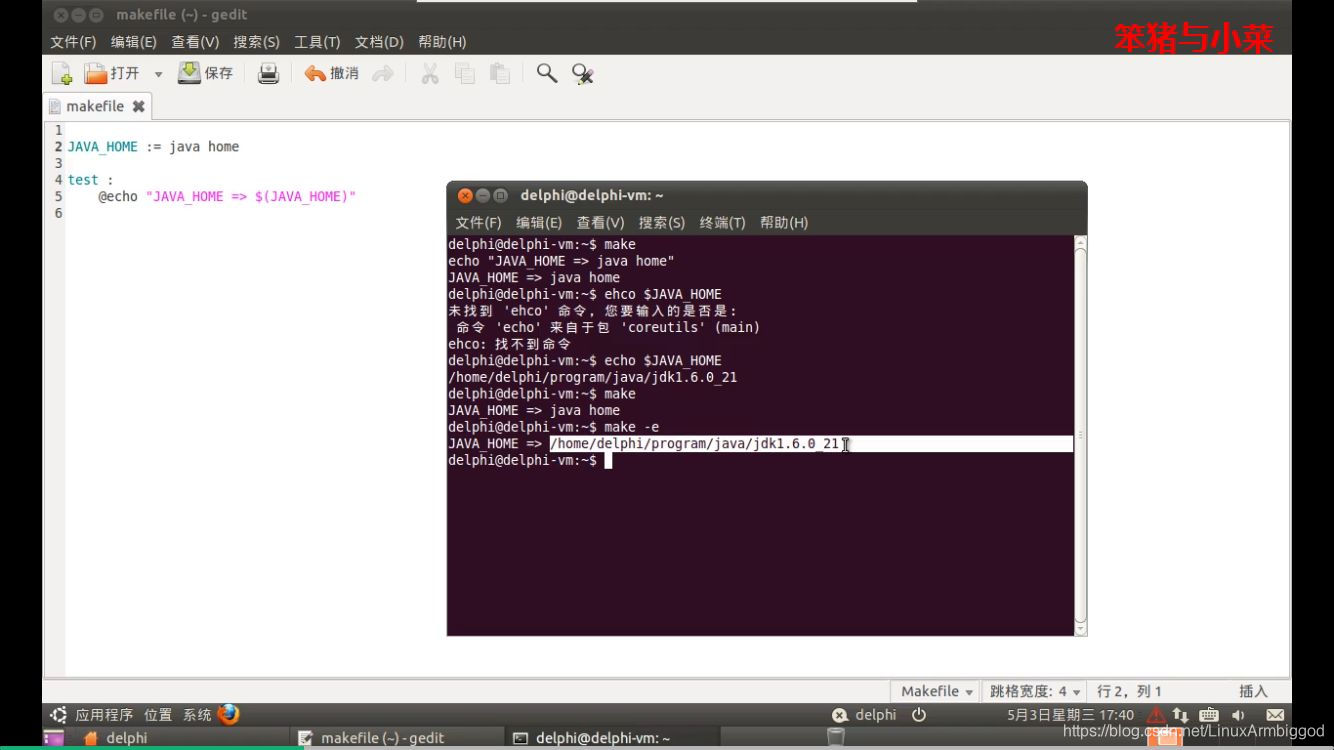Click the @echo command line in editor
1334x750 pixels.
click(227, 197)
